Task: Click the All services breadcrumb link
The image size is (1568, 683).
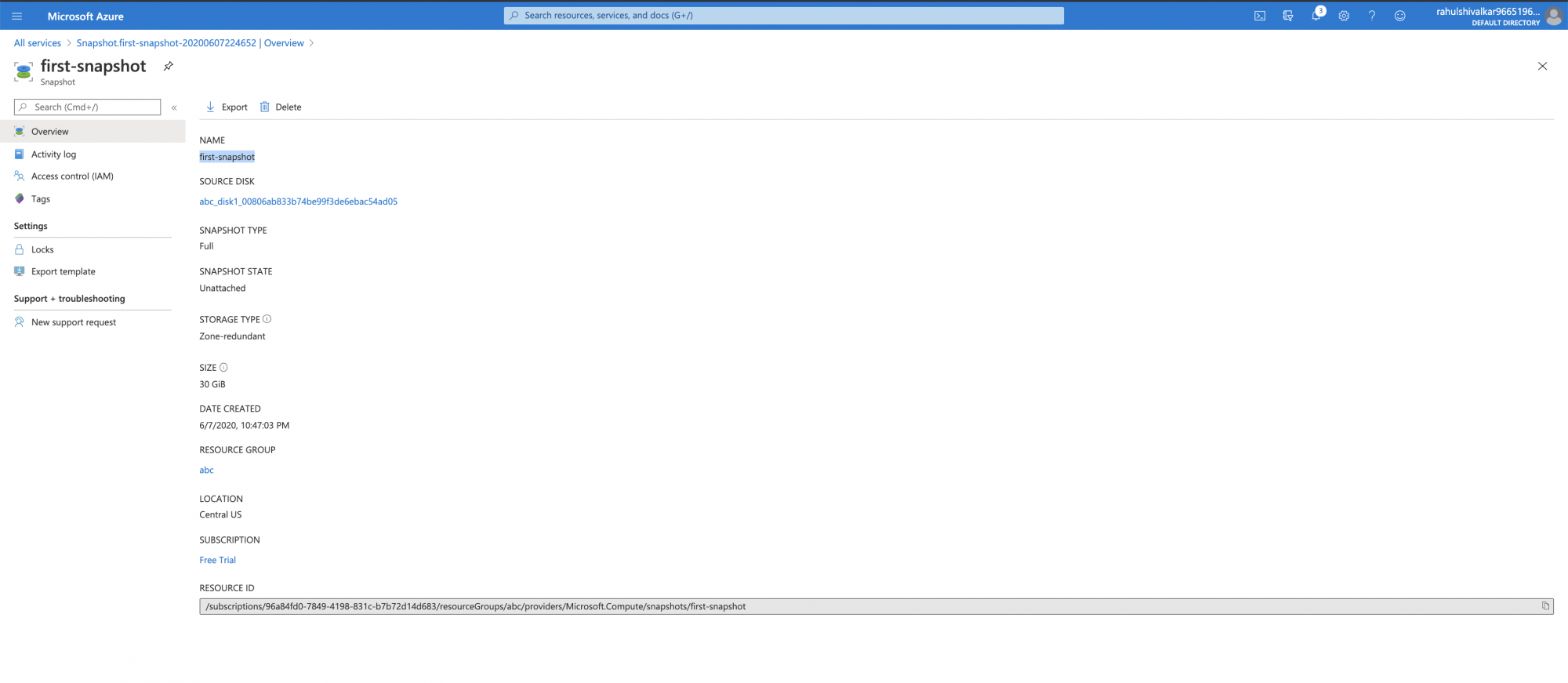Action: coord(38,43)
